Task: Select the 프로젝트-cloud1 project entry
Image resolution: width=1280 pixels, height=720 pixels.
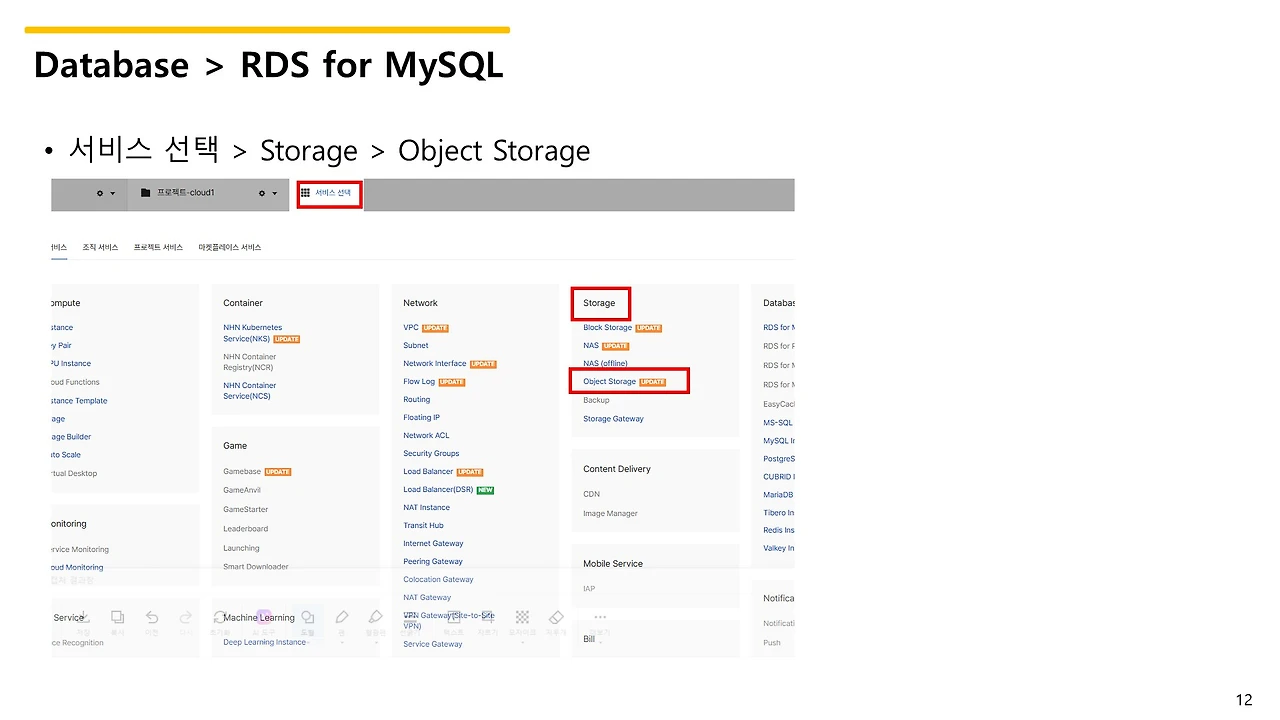Action: tap(177, 193)
